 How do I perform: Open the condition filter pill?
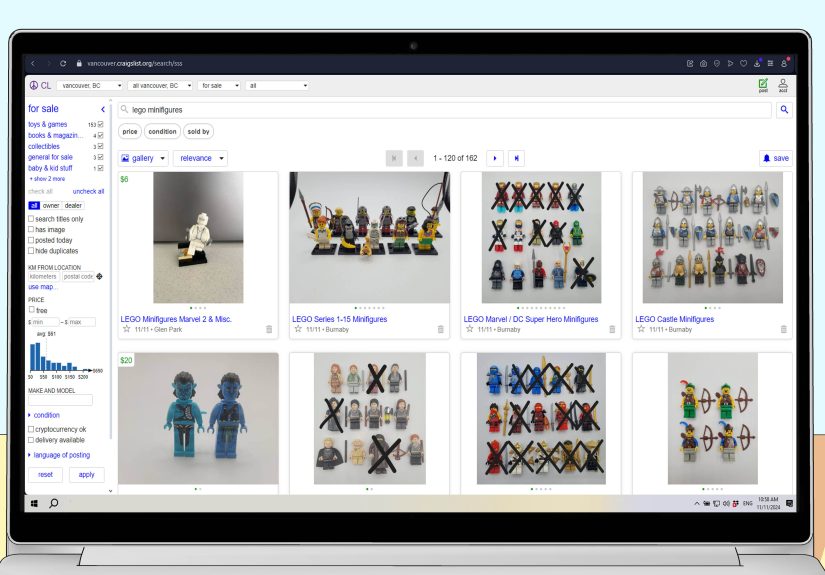[x=162, y=132]
